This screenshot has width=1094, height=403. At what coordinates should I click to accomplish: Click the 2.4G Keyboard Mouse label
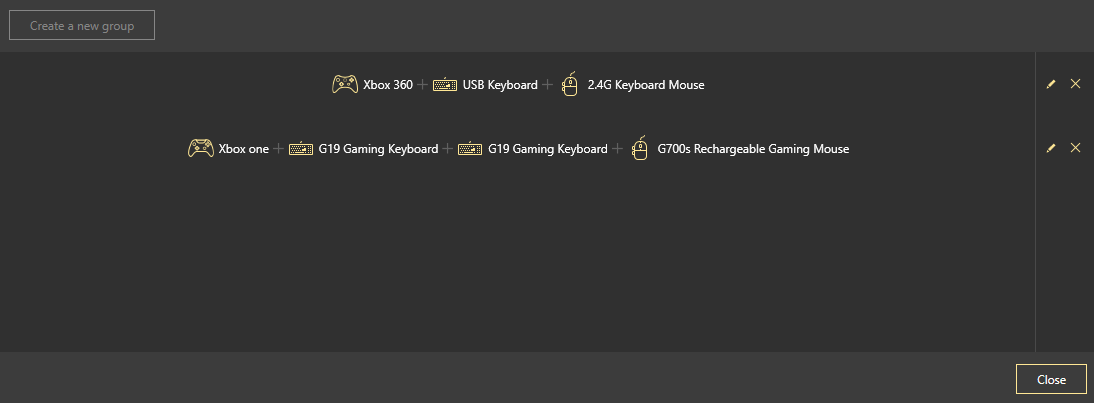pos(646,85)
